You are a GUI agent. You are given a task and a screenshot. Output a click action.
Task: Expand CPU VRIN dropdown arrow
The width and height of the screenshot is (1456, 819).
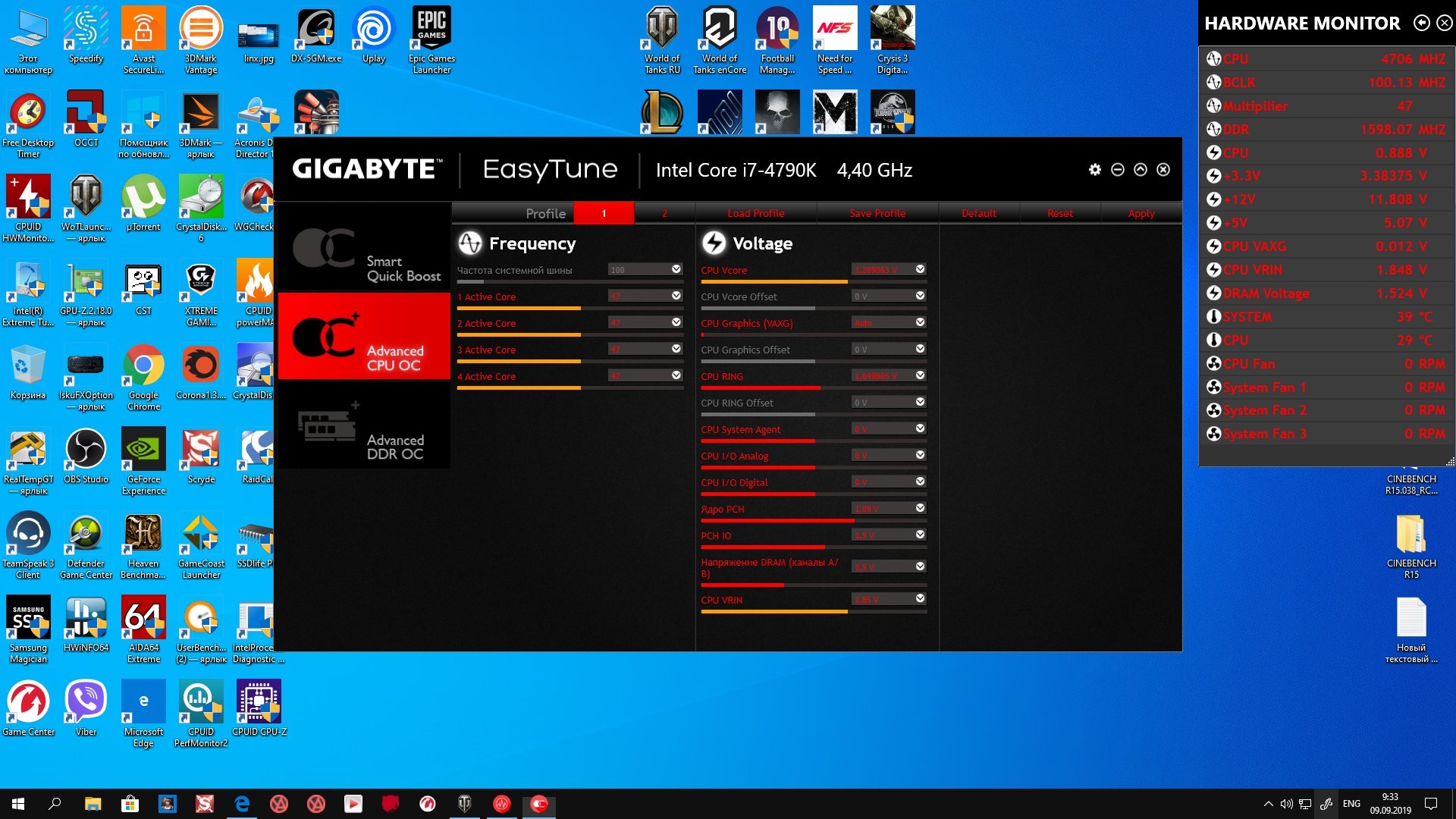coord(920,599)
